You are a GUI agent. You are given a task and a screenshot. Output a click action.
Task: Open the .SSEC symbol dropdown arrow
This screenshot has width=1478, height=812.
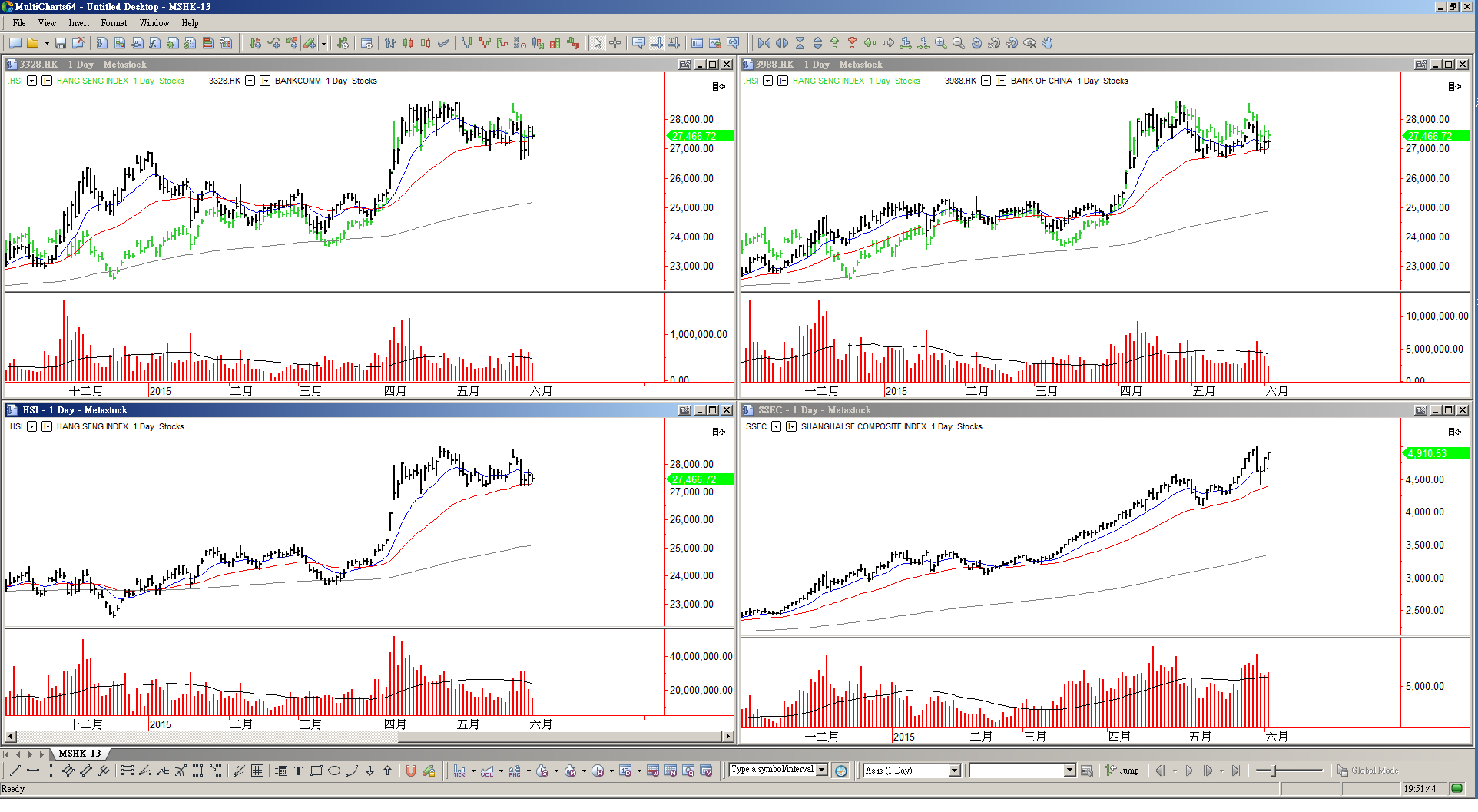tap(776, 426)
